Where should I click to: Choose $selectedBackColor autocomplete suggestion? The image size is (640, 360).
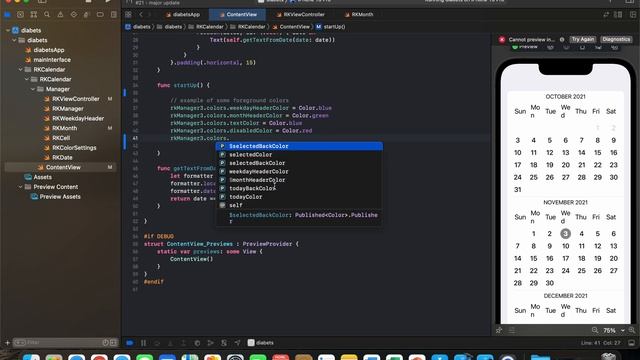[299, 146]
